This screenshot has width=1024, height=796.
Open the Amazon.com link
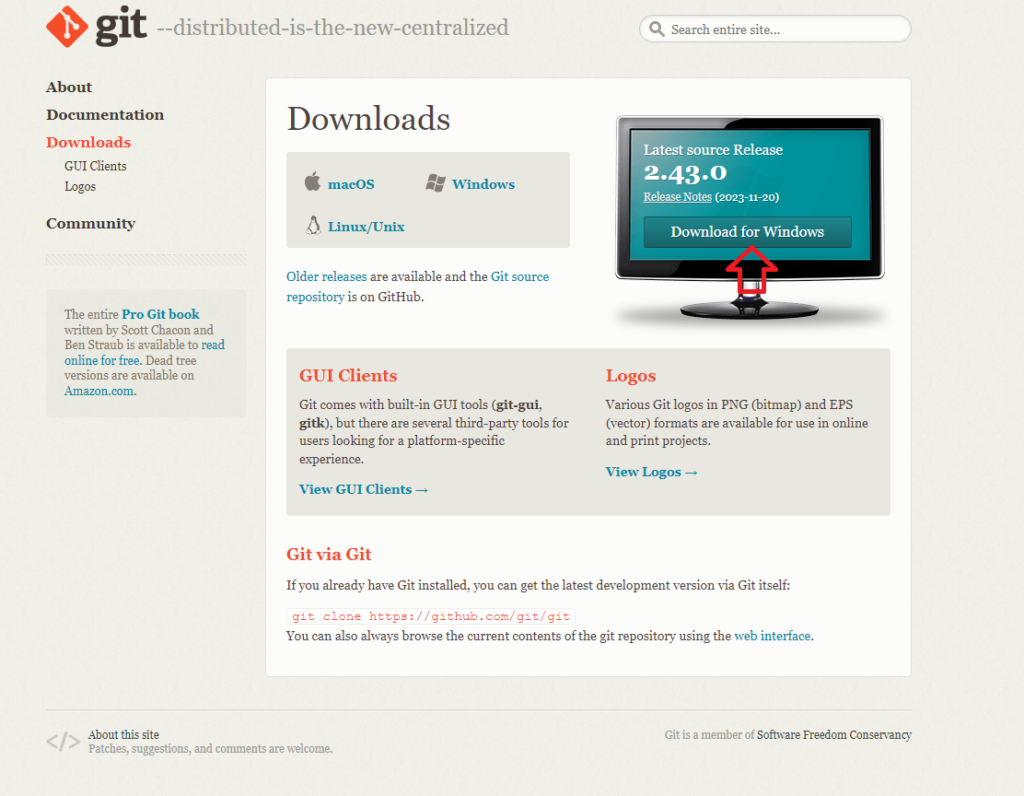[x=100, y=390]
